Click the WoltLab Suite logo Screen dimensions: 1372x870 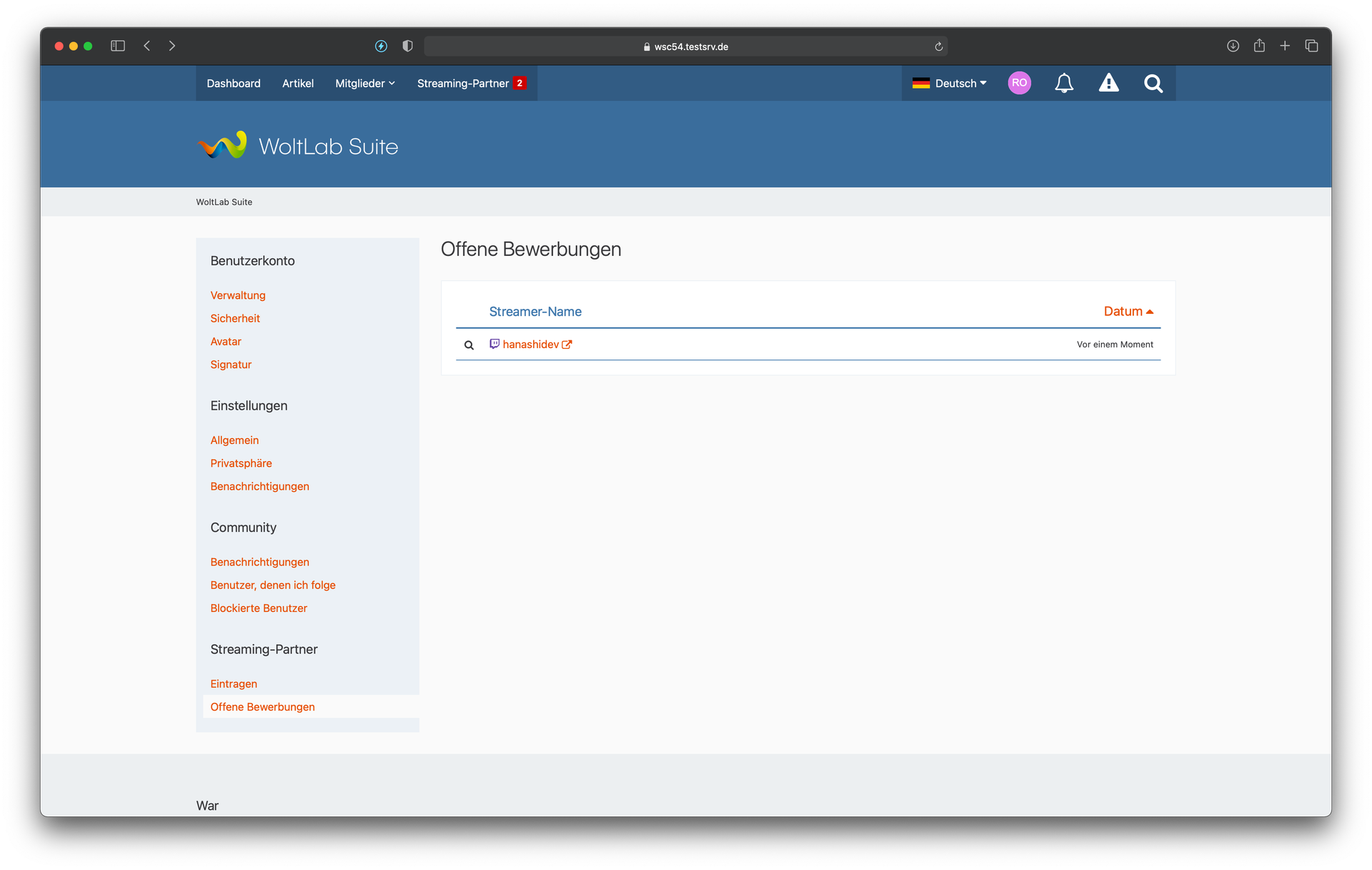[x=297, y=146]
